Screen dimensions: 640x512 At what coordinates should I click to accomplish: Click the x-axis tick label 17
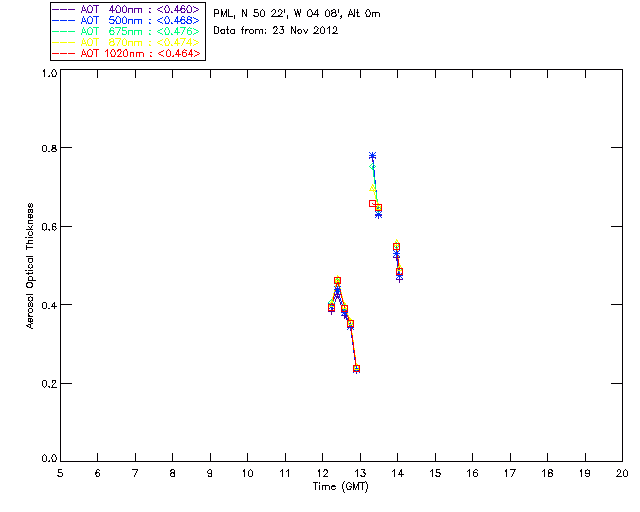(x=510, y=473)
